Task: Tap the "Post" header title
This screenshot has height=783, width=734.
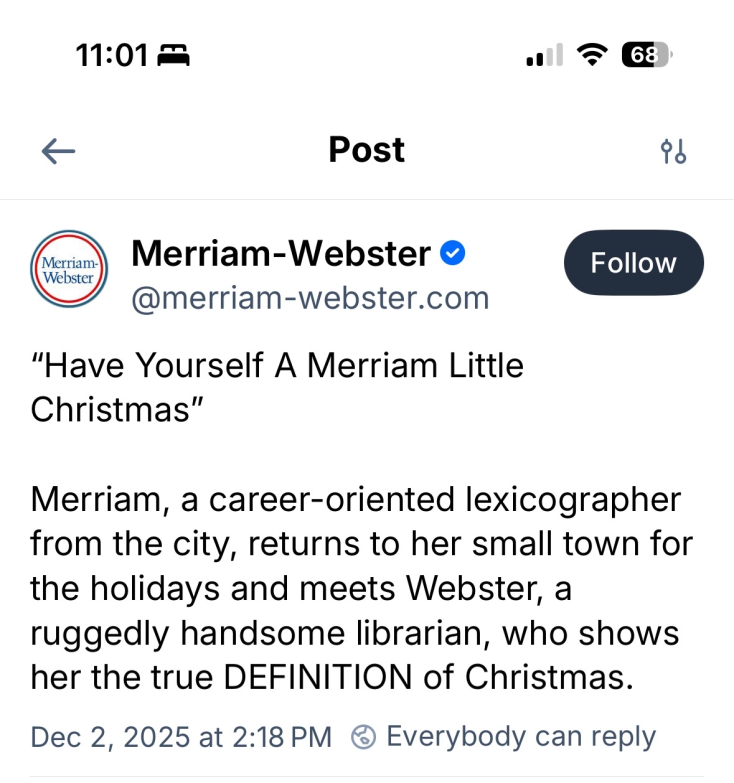Action: [x=366, y=150]
